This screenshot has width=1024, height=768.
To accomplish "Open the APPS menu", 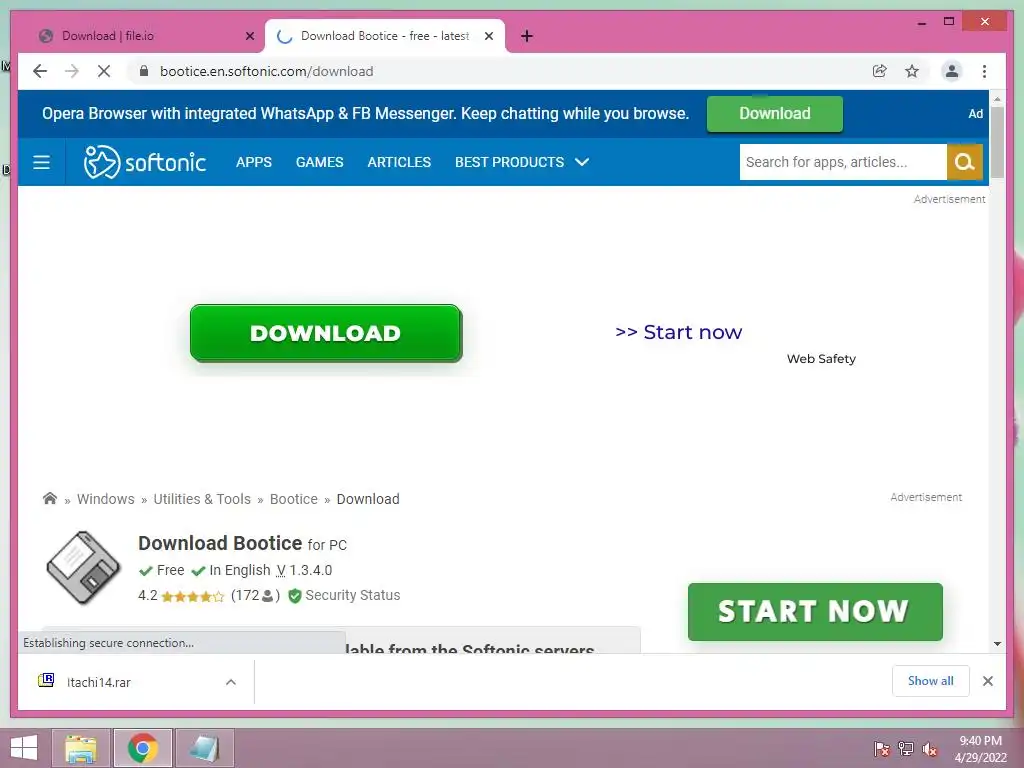I will coord(254,162).
